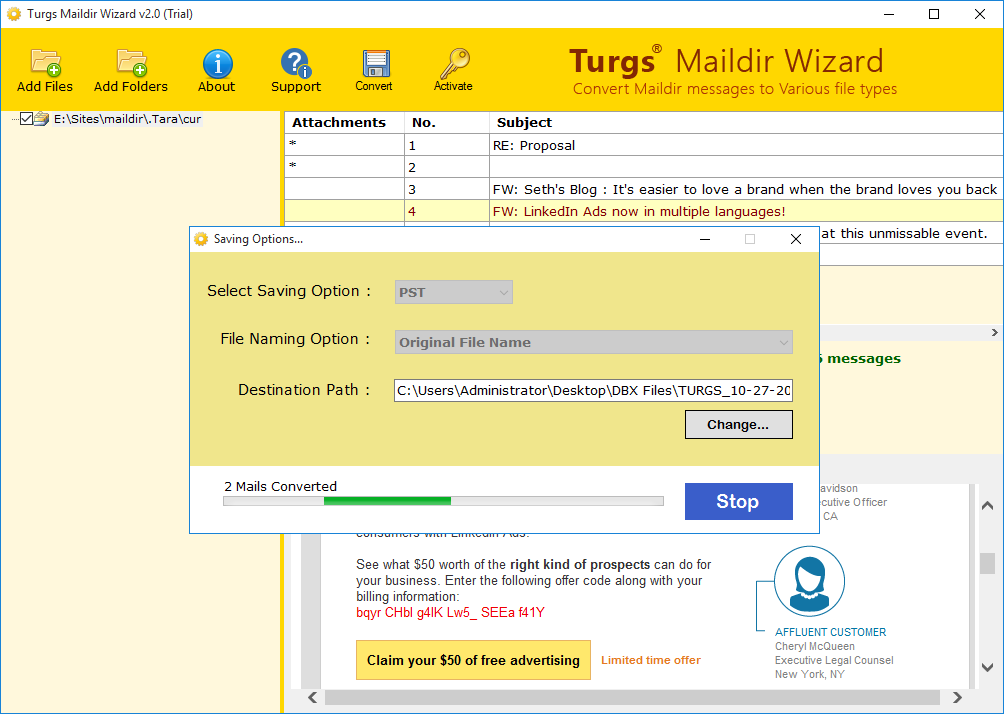Screen dimensions: 1004x714
Task: Click the preview horizontal scrollbar right arrow
Action: pos(957,697)
